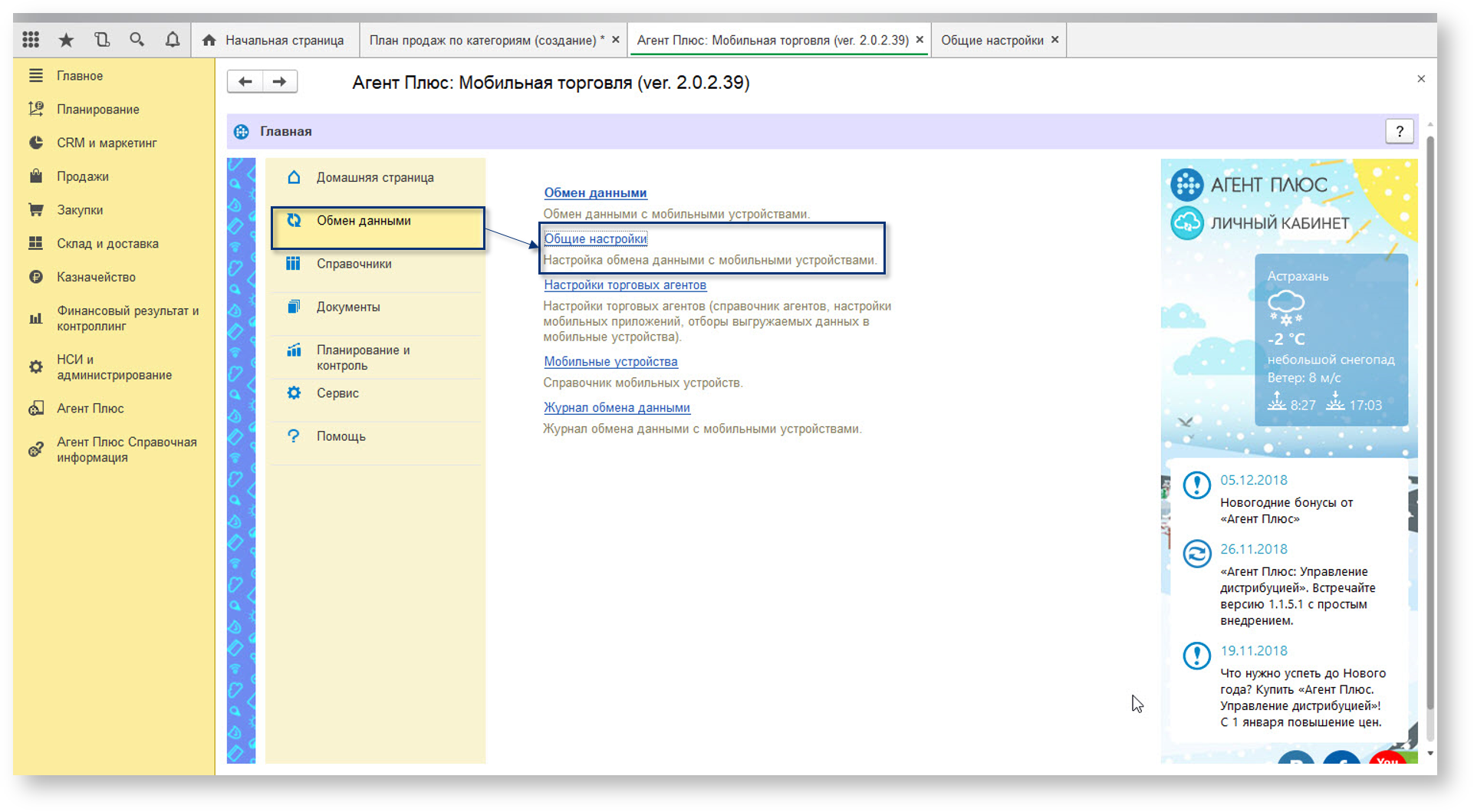Open Помощь menu label
Image resolution: width=1474 pixels, height=812 pixels.
pyautogui.click(x=341, y=436)
